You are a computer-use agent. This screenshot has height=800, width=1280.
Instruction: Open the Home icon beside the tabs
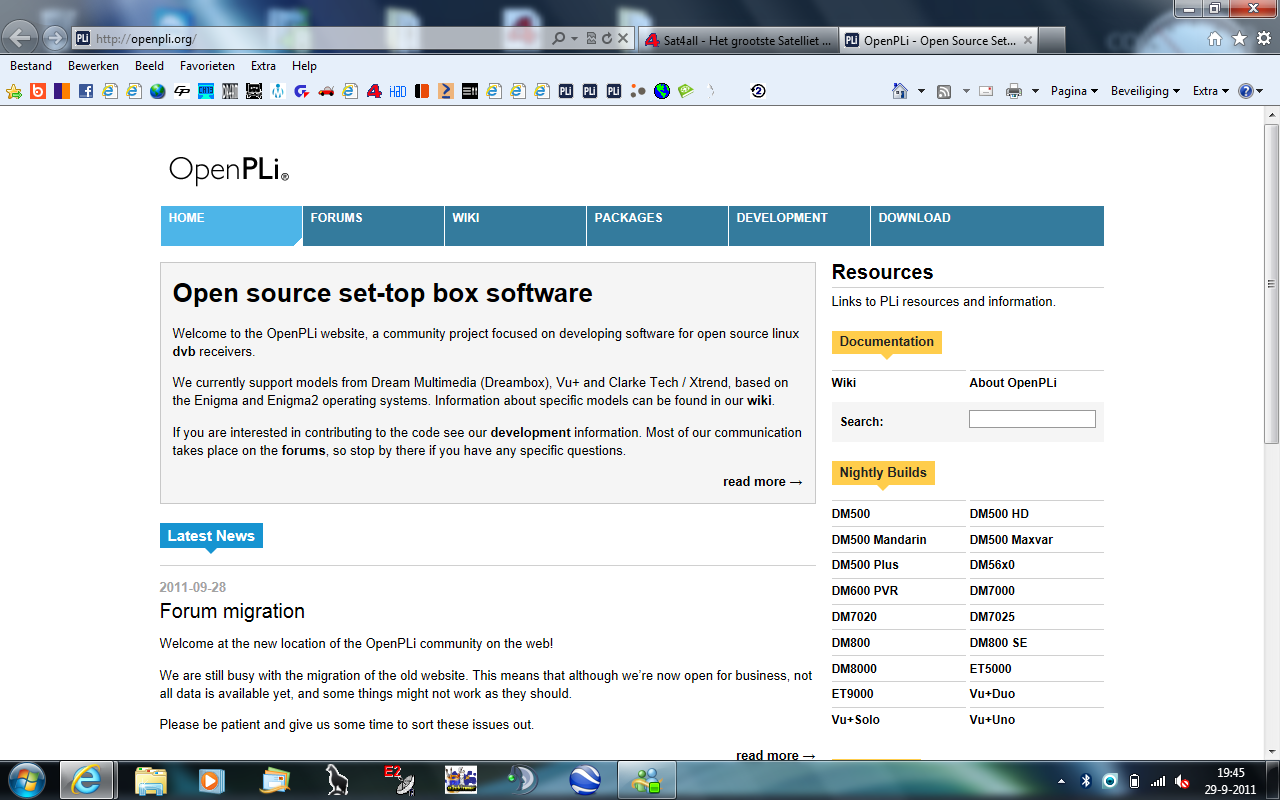pos(1215,39)
